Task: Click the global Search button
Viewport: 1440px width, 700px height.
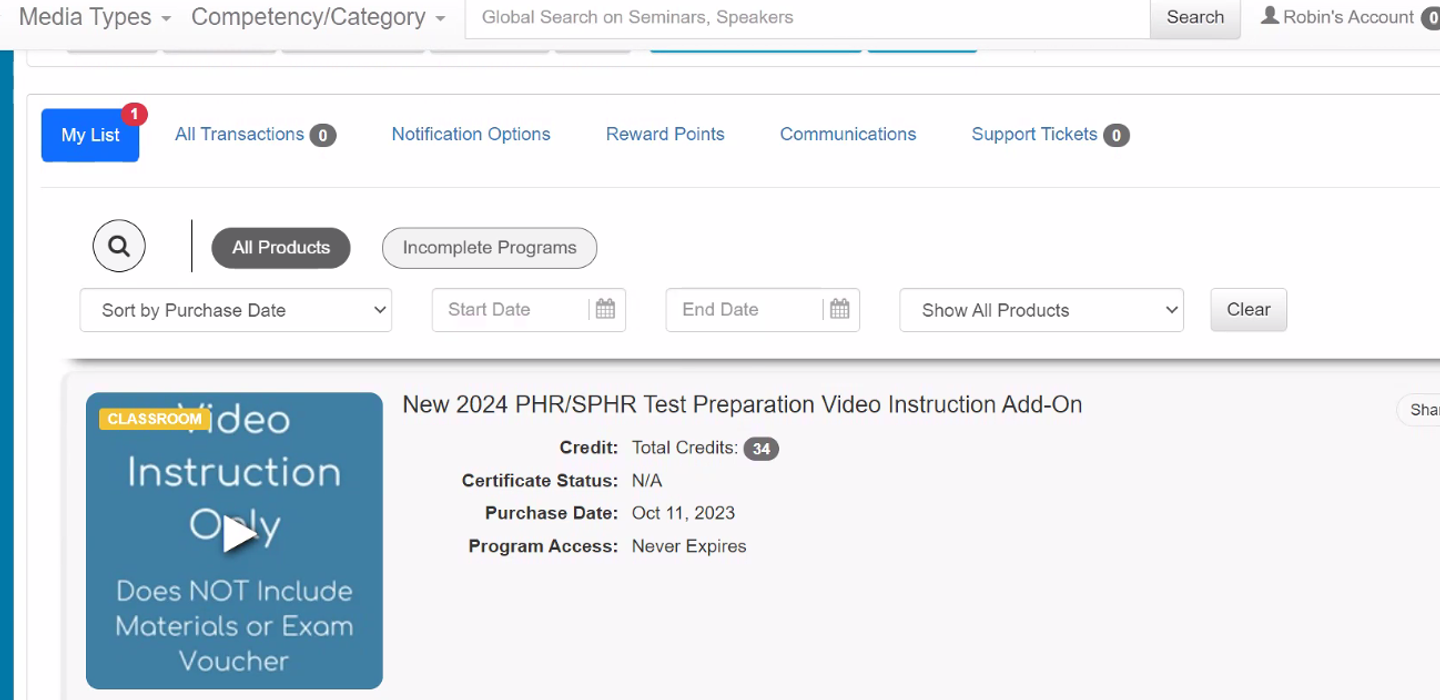Action: coord(1195,17)
